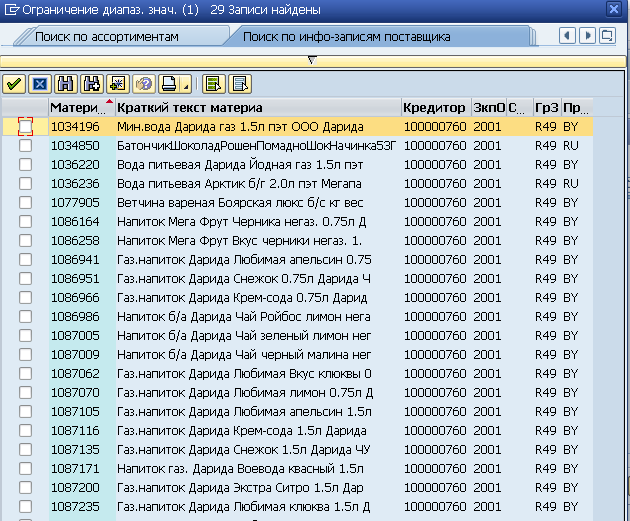Click text БатончикШоколадРошен row description

[x=257, y=145]
